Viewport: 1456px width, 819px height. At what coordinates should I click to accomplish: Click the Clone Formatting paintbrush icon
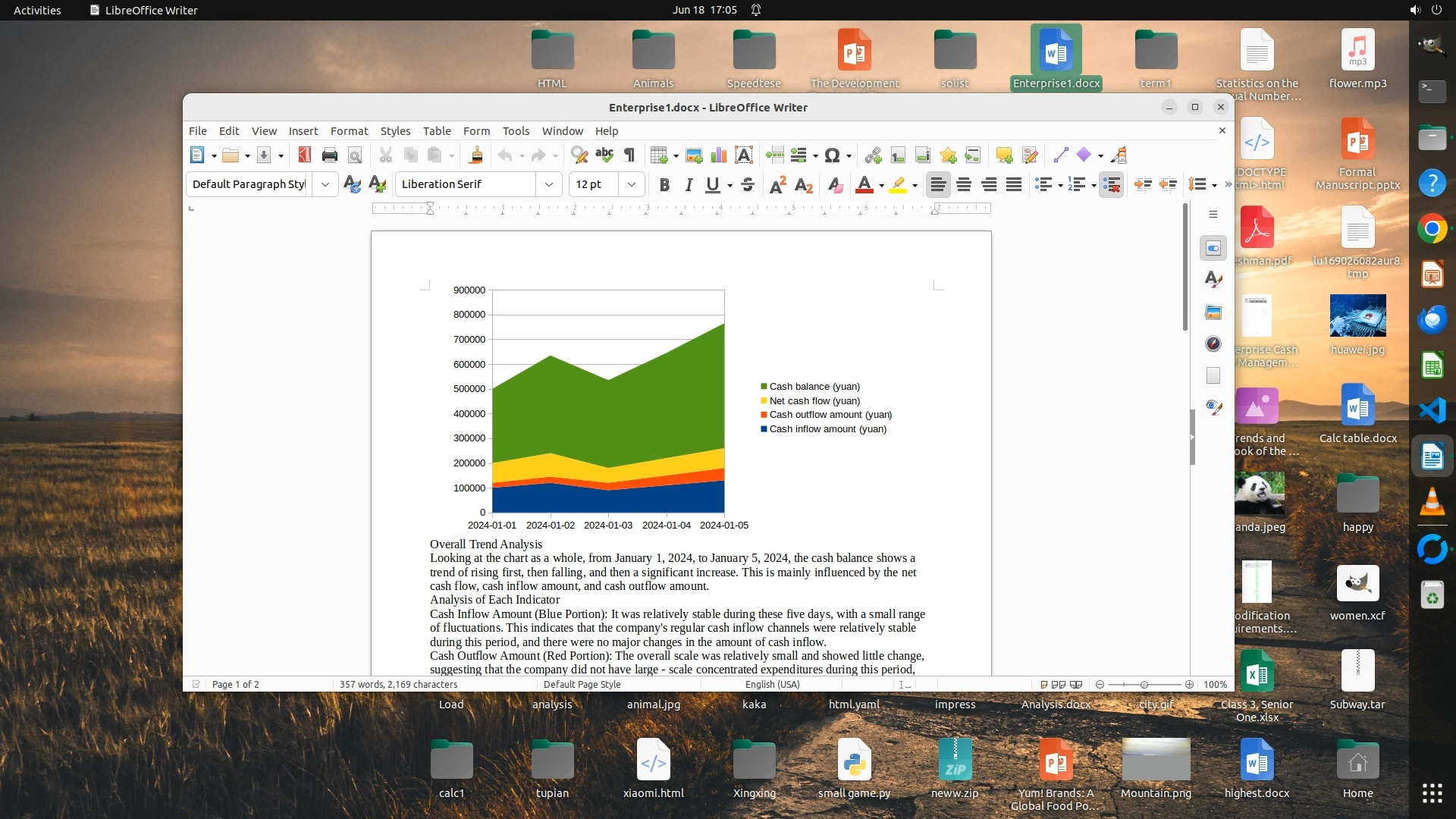[x=476, y=155]
